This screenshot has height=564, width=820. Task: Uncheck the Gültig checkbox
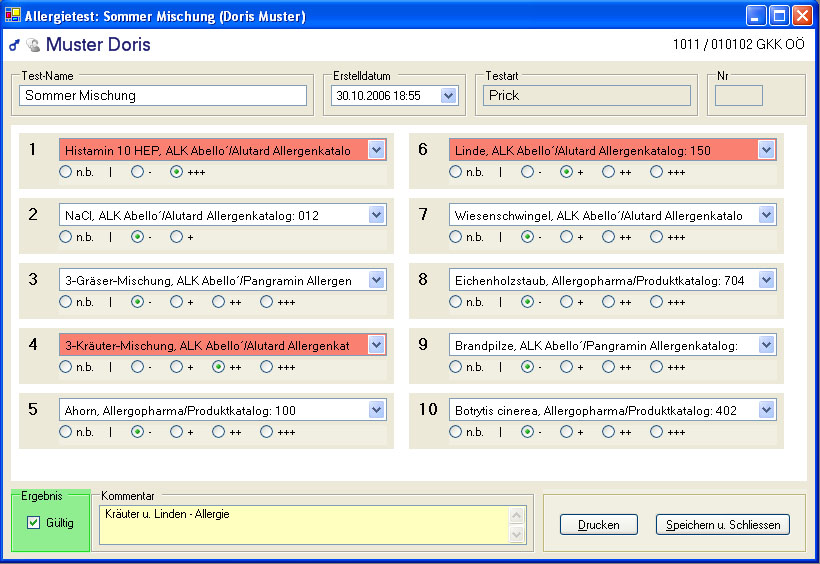pos(33,522)
